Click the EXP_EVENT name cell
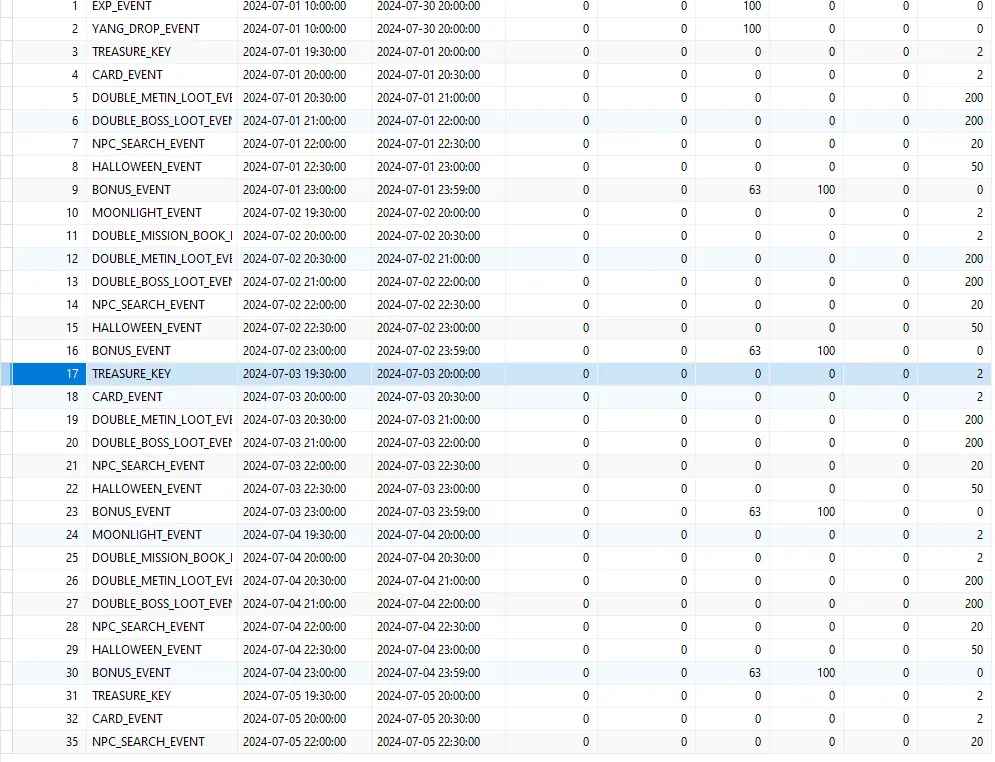Image resolution: width=995 pixels, height=762 pixels. [x=121, y=6]
